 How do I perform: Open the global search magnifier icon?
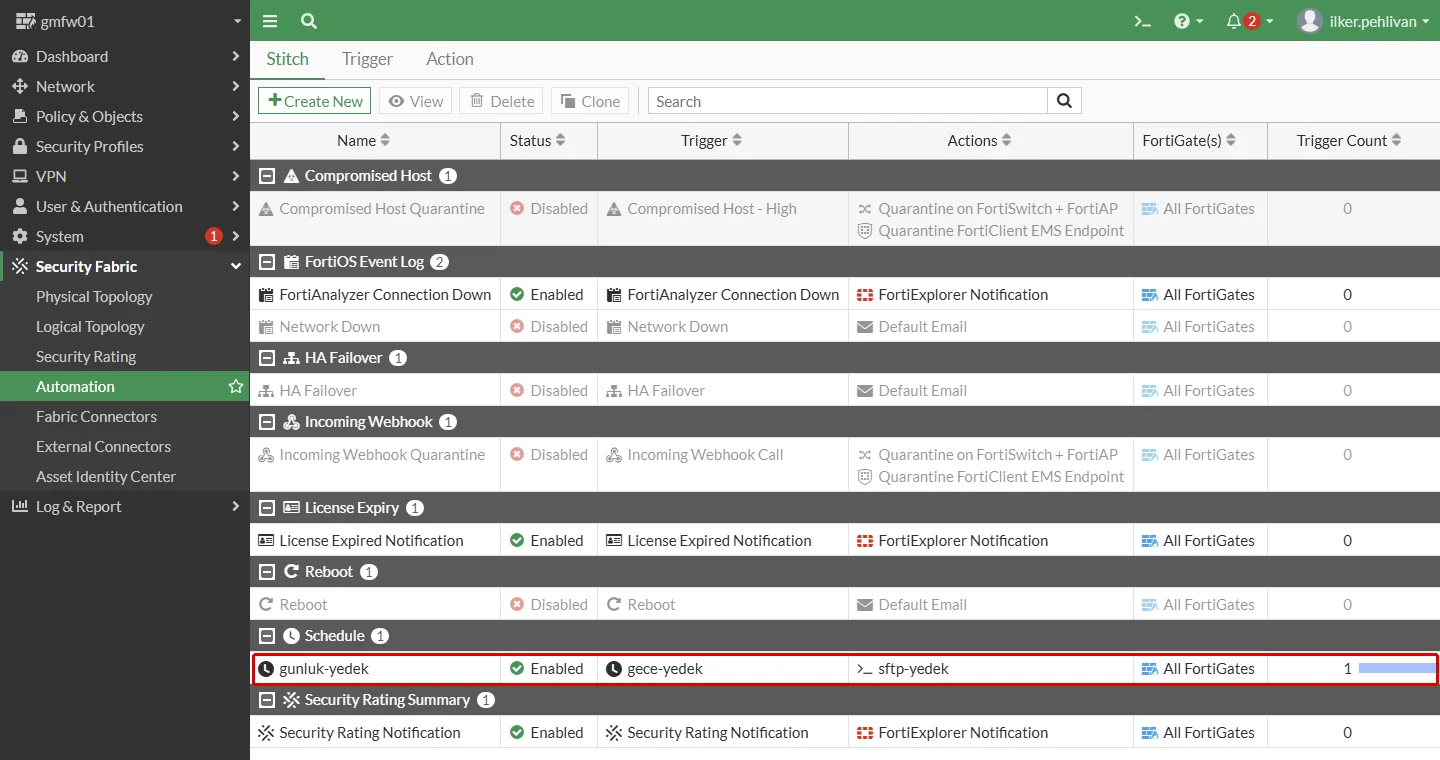(308, 21)
